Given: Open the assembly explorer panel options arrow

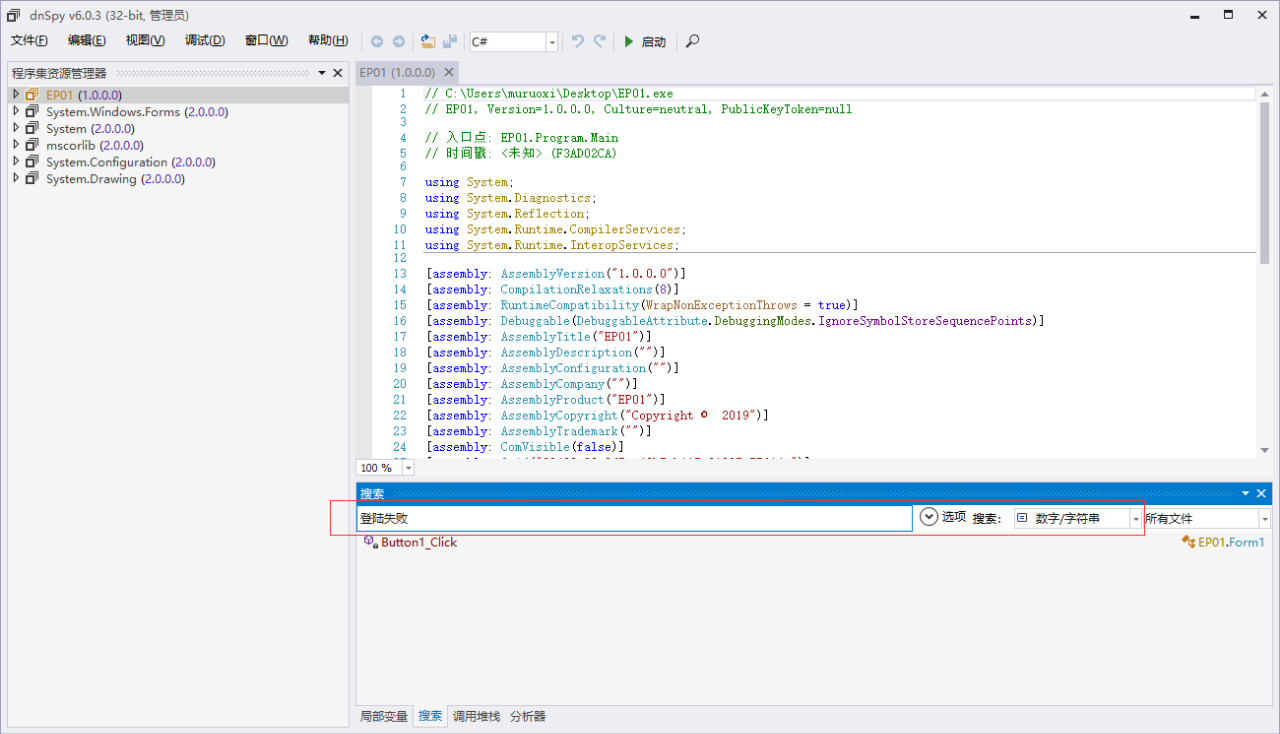Looking at the screenshot, I should (x=322, y=73).
